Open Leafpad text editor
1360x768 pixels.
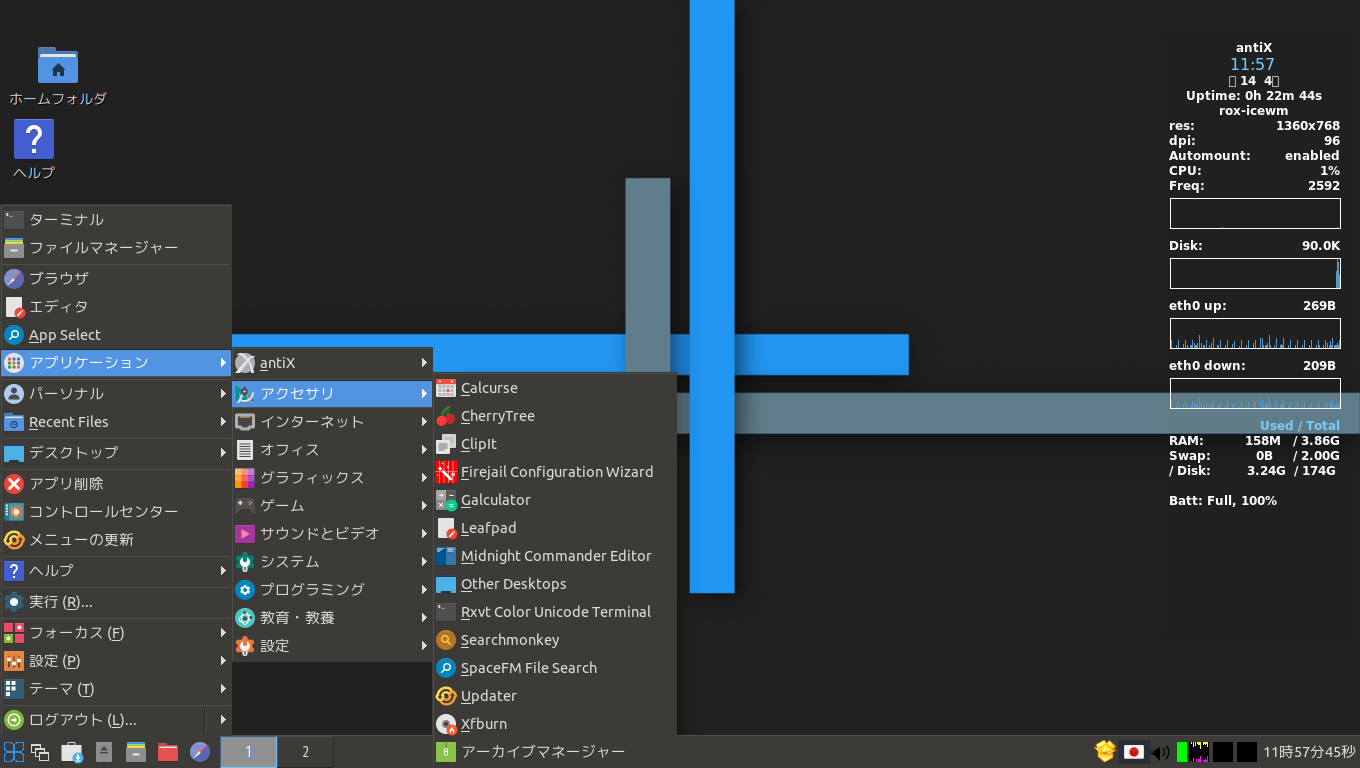[x=555, y=528]
